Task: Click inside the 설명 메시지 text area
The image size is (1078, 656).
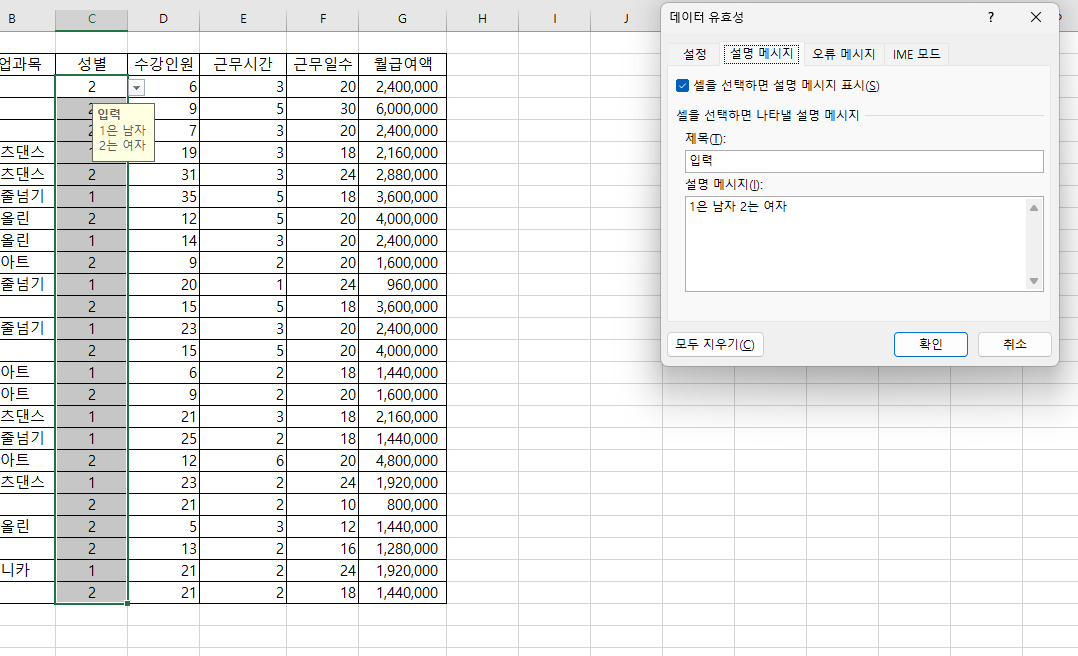Action: tap(854, 243)
